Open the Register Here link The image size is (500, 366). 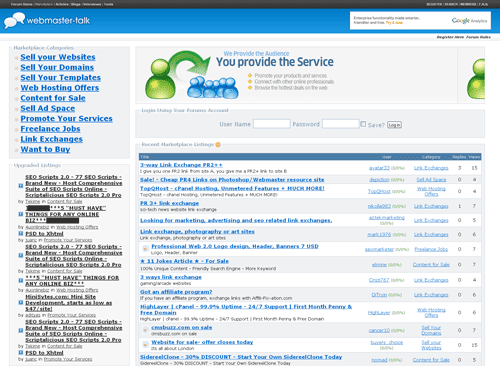pos(450,37)
